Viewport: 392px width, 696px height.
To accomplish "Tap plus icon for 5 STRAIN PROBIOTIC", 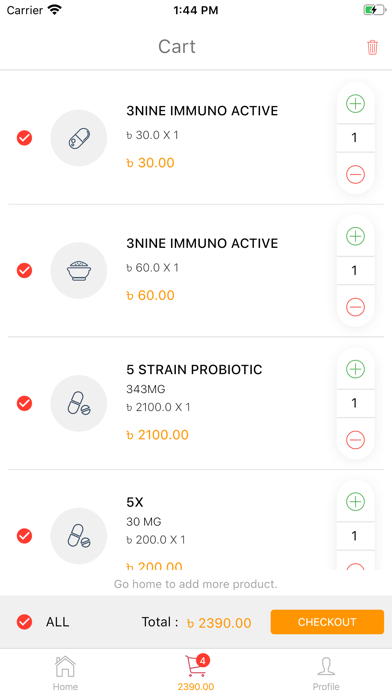I will pyautogui.click(x=355, y=369).
